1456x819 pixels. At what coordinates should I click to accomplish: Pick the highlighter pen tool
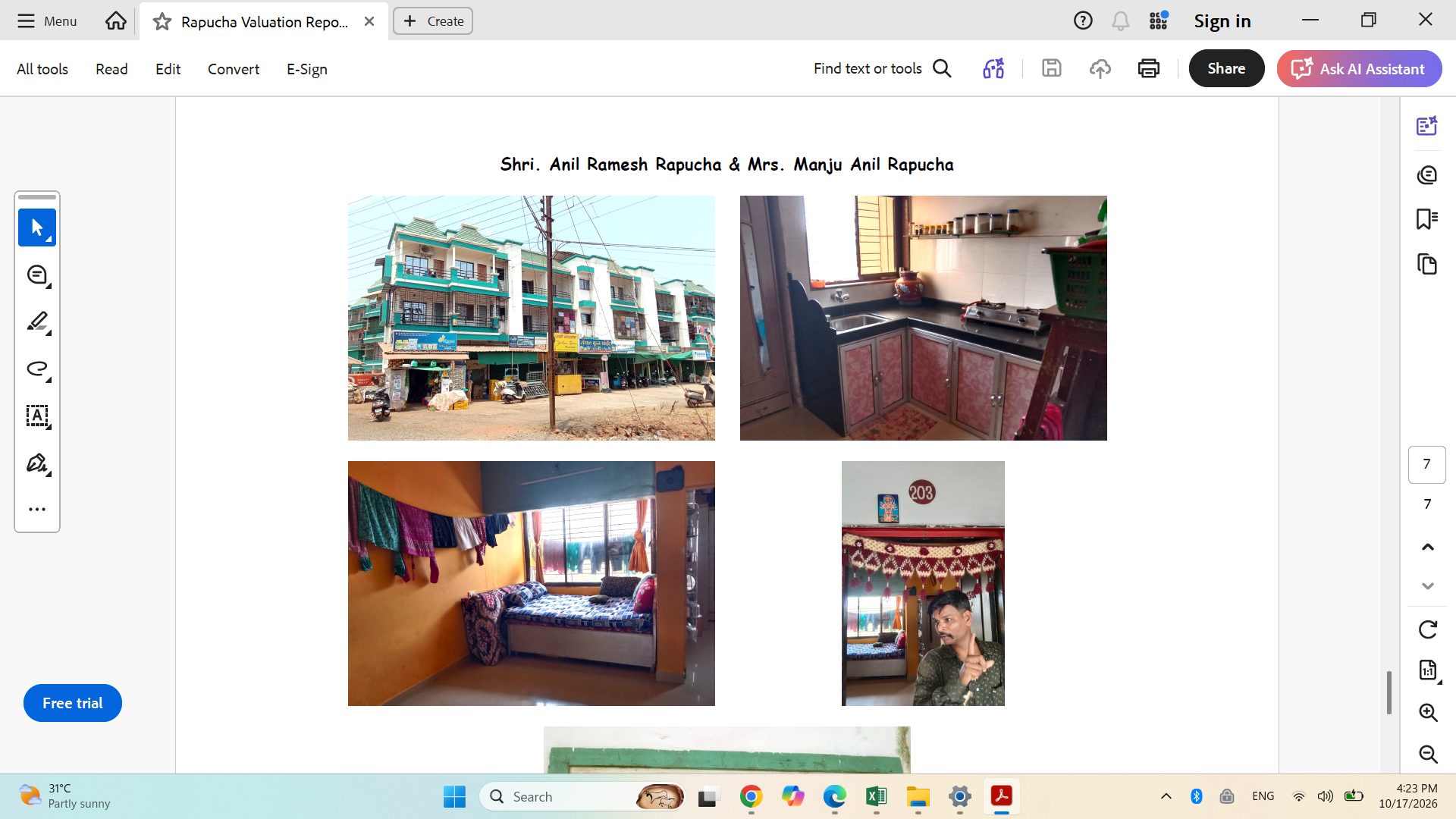point(37,322)
